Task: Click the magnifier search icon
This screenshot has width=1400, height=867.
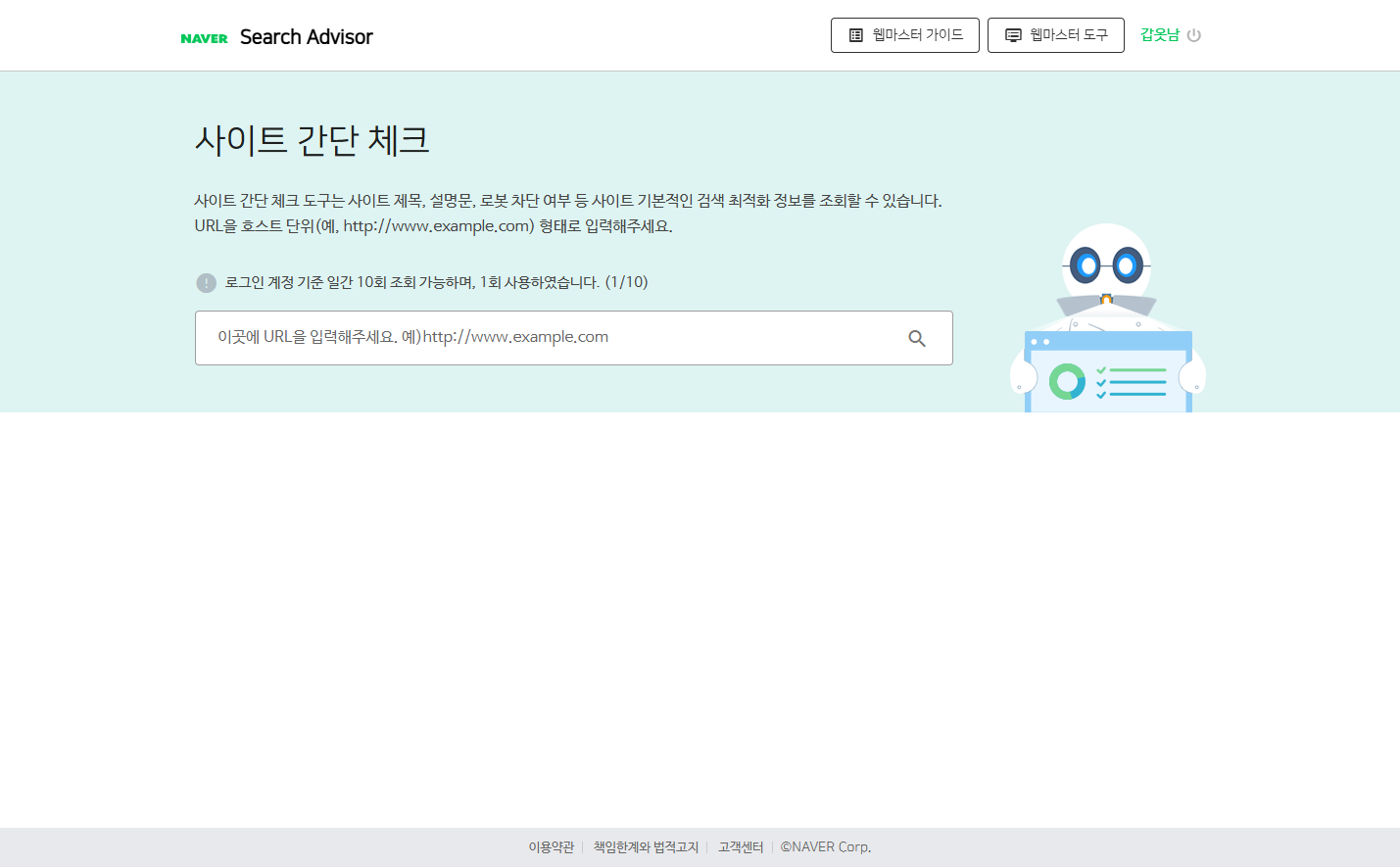Action: pos(917,338)
